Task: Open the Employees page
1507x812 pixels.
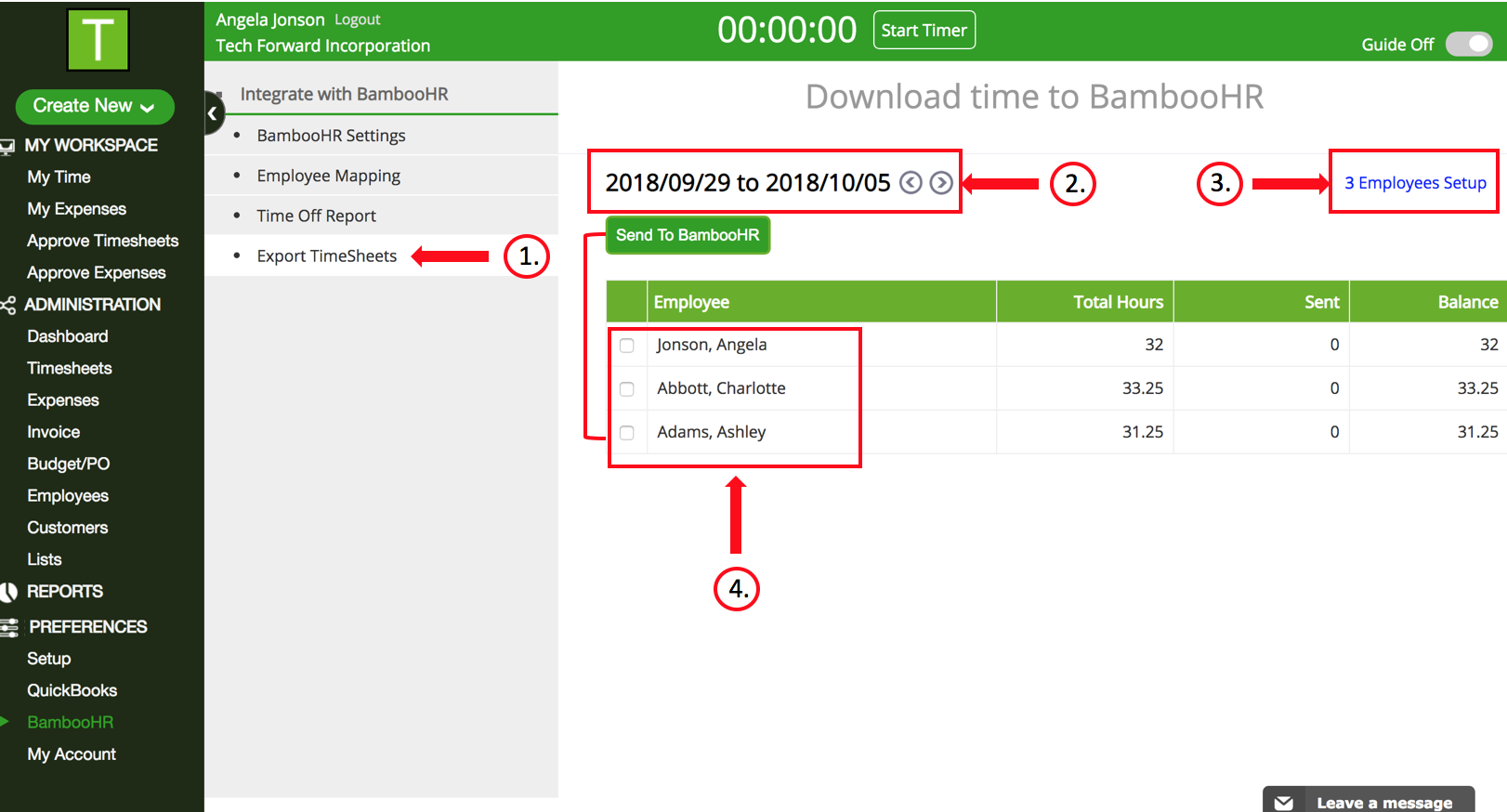Action: (x=67, y=496)
